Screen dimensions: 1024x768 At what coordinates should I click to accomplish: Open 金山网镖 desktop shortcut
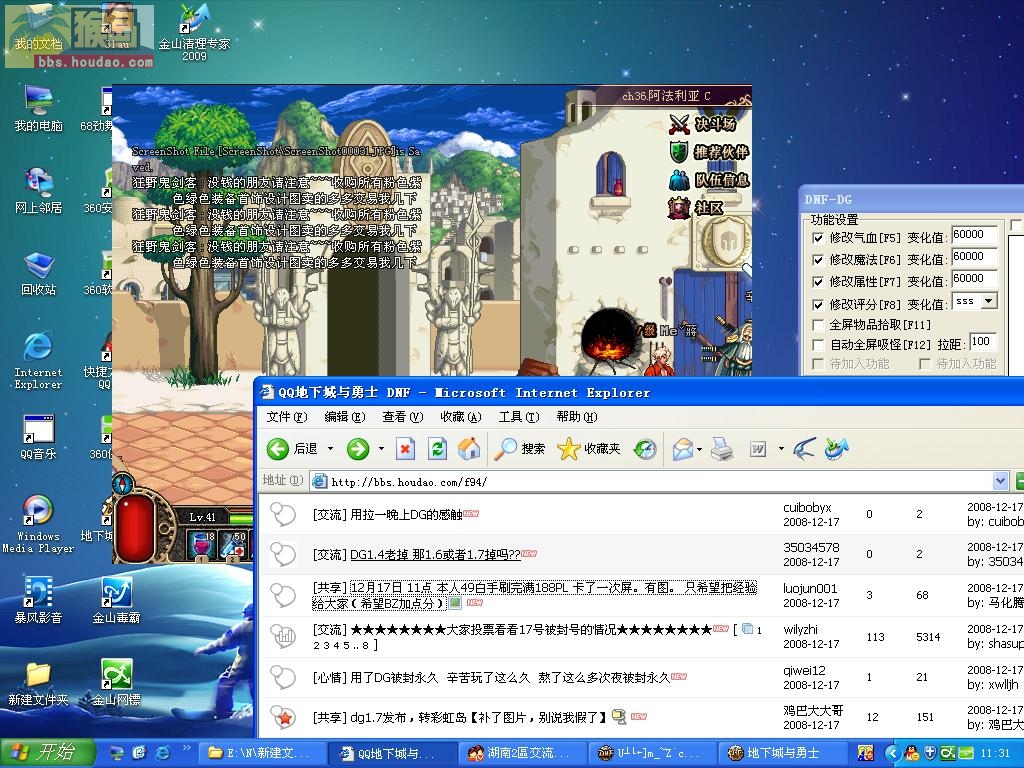116,682
